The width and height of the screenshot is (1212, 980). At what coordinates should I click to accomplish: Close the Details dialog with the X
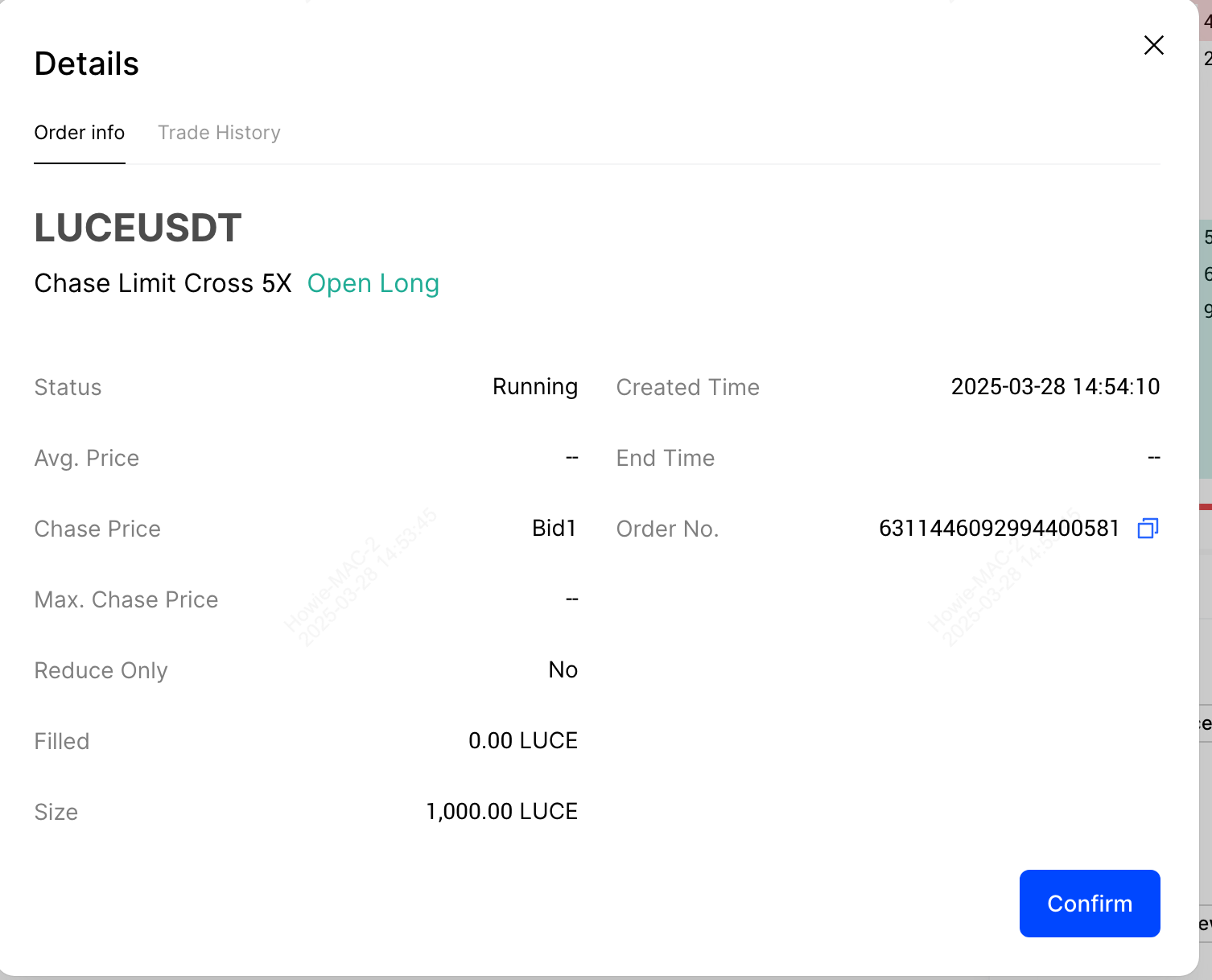(1153, 46)
